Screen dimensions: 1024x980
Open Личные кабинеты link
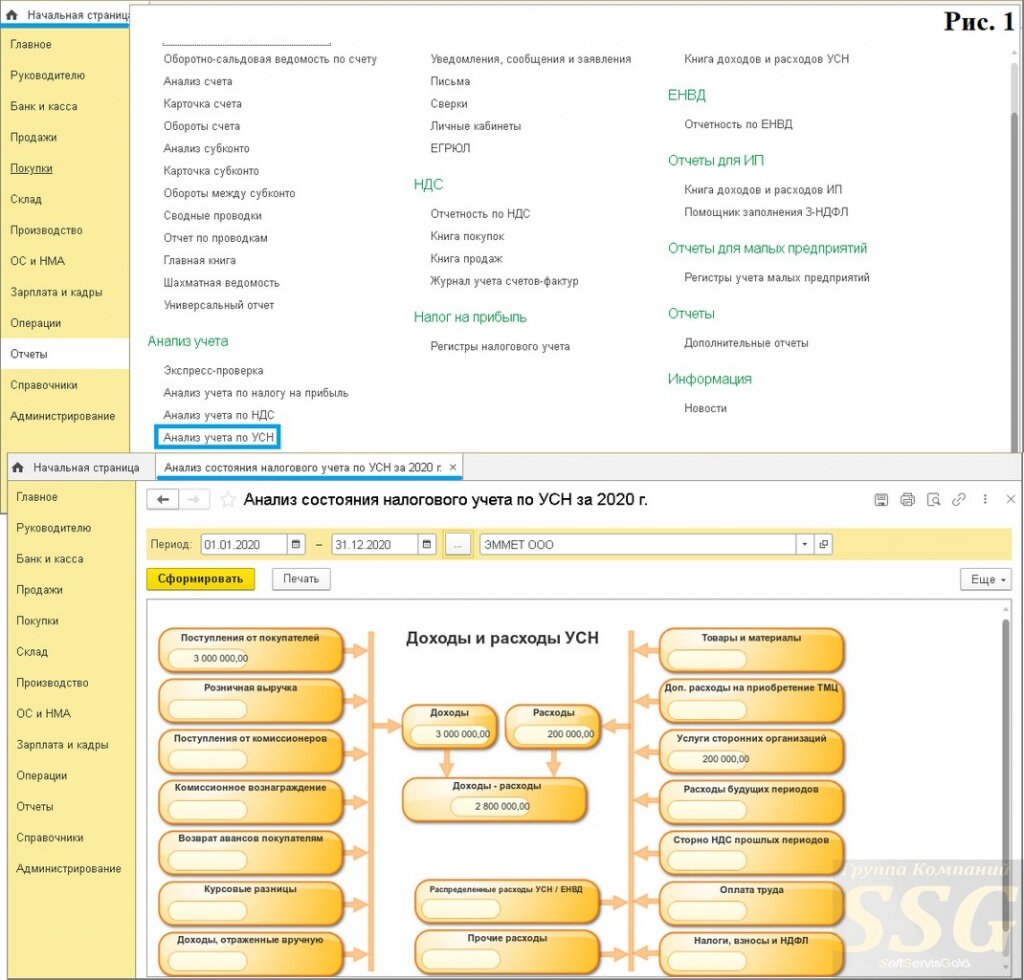[475, 126]
